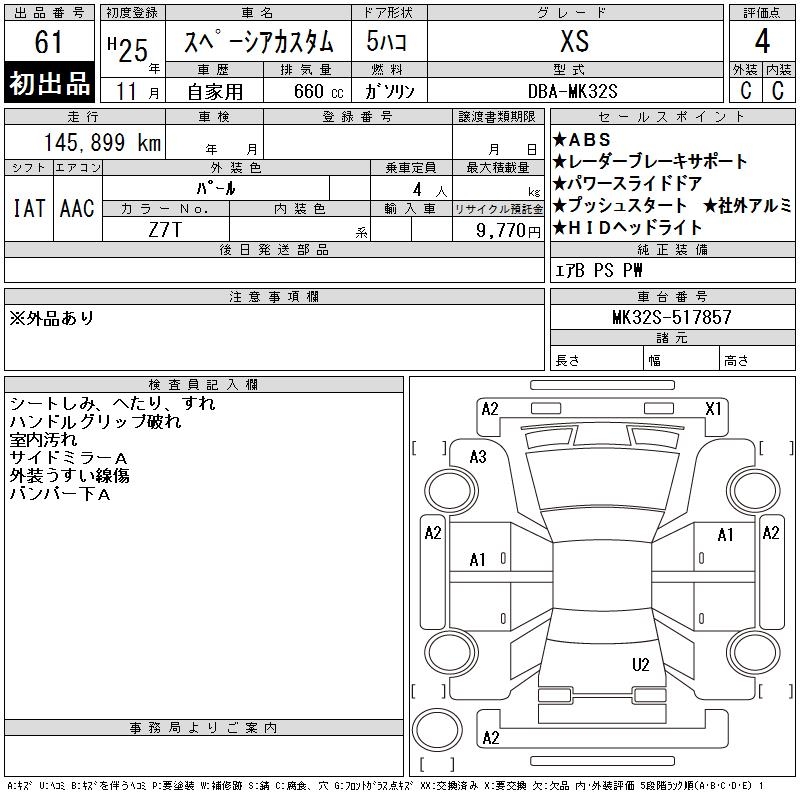Screen dimensions: 800x800
Task: Click the X1 mark on car diagram
Action: click(713, 409)
